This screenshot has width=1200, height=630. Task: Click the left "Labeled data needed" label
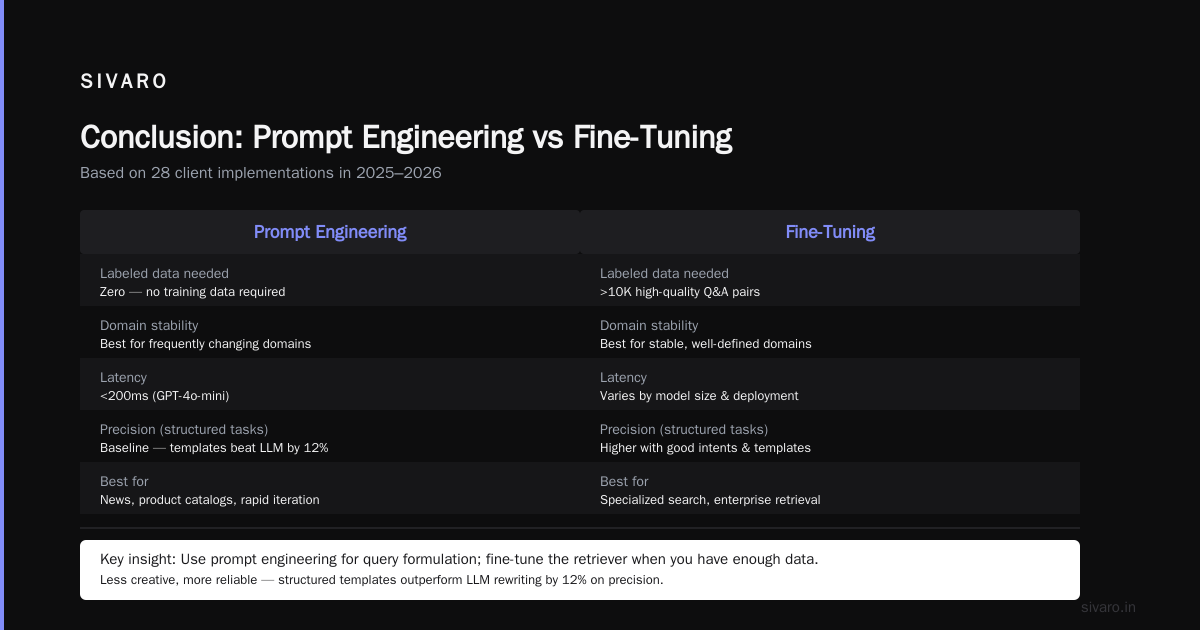click(164, 273)
